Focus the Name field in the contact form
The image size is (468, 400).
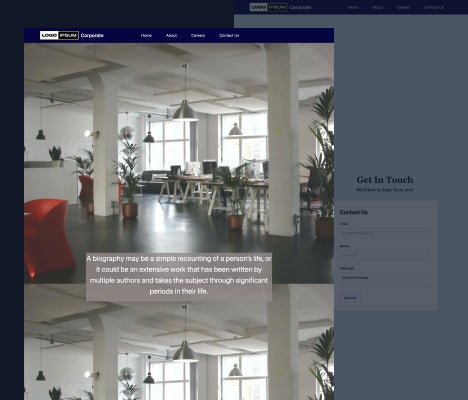385,255
